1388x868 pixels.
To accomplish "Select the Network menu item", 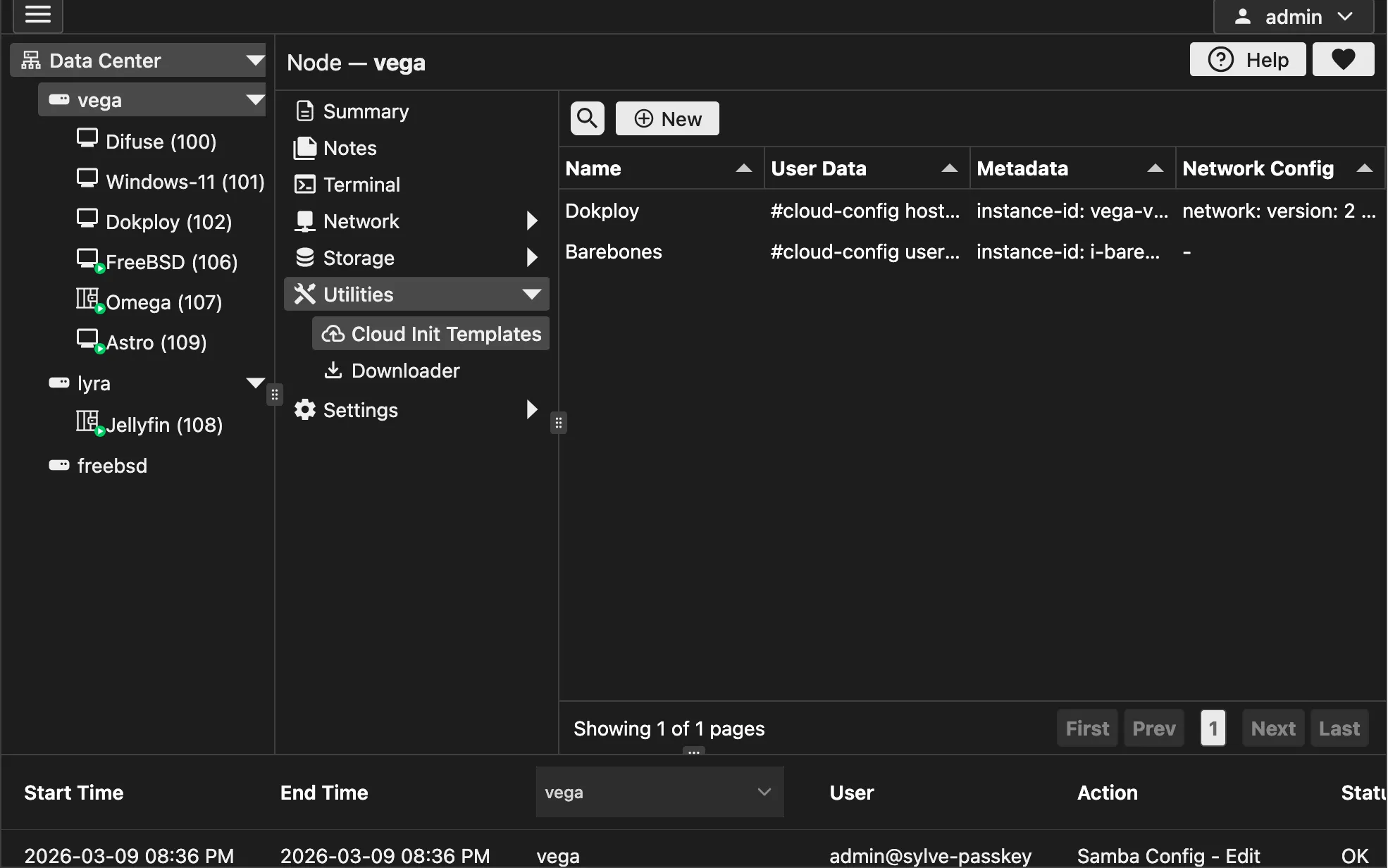I will (361, 221).
